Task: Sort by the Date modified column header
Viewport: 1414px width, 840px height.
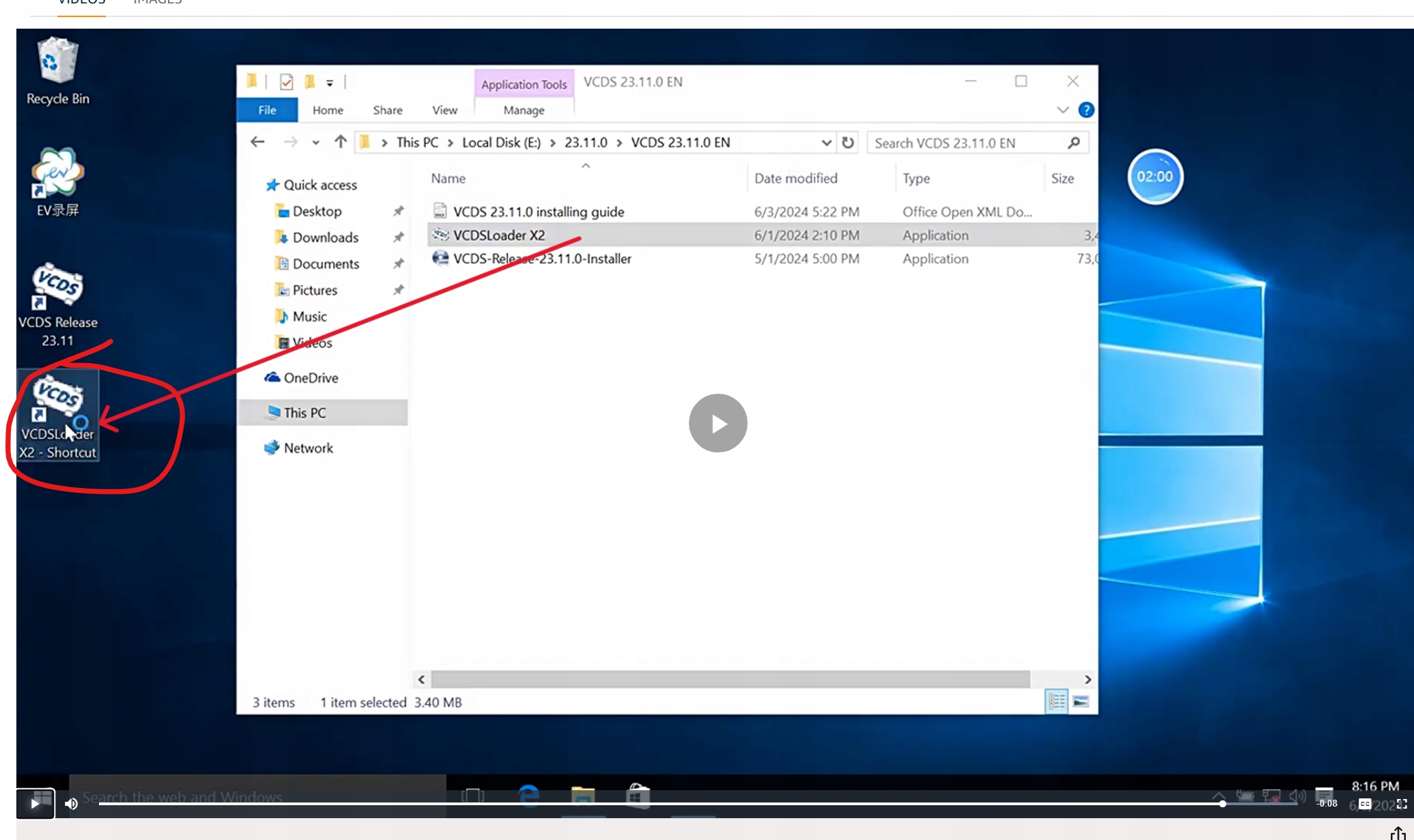Action: pyautogui.click(x=795, y=179)
